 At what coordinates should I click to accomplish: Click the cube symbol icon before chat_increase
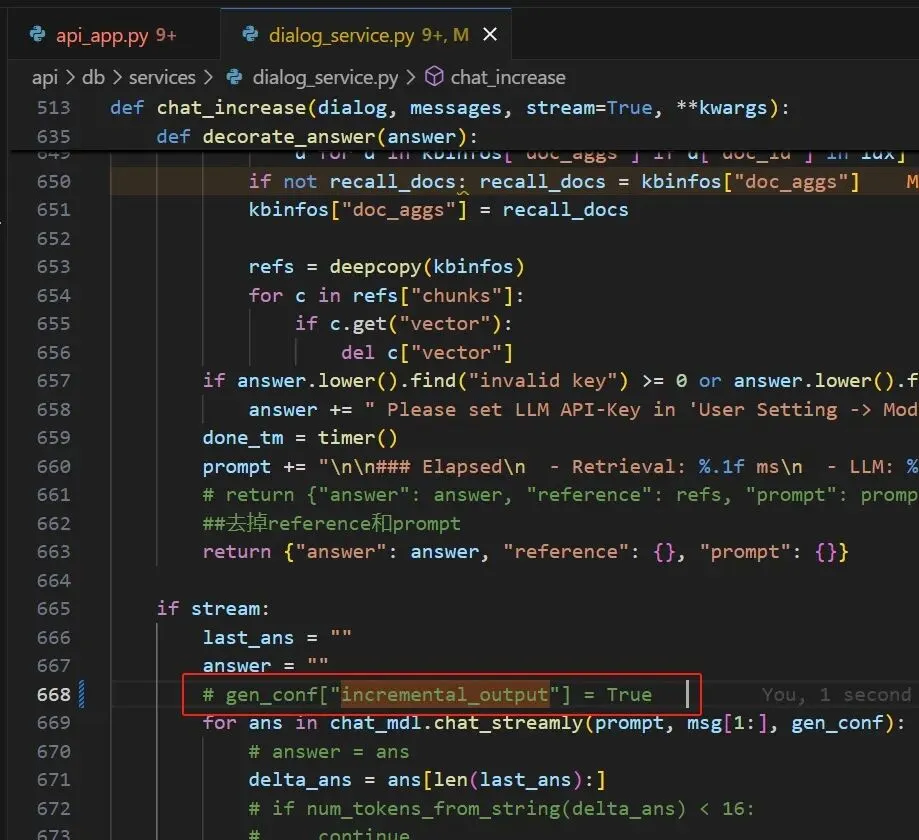(434, 77)
